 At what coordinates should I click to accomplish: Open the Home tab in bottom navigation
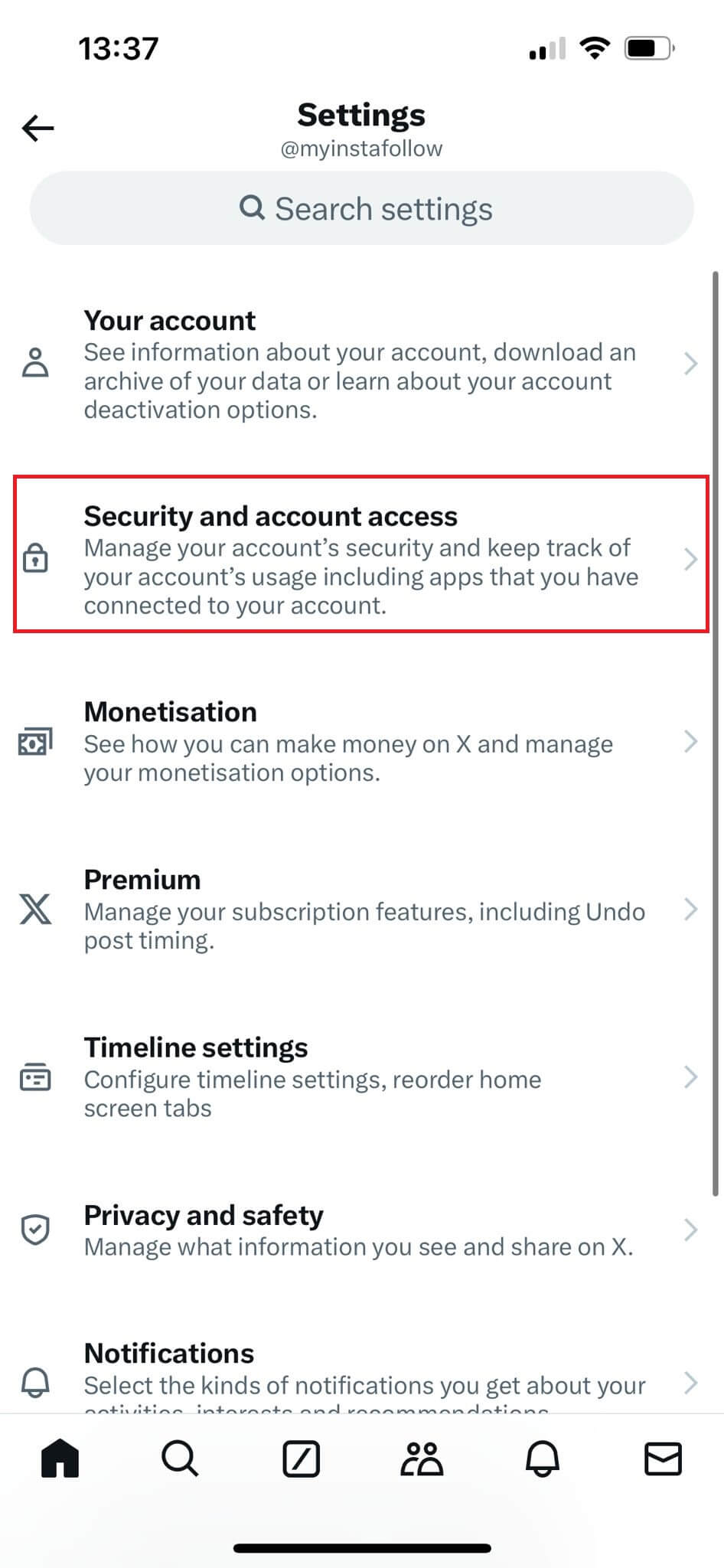click(59, 1458)
